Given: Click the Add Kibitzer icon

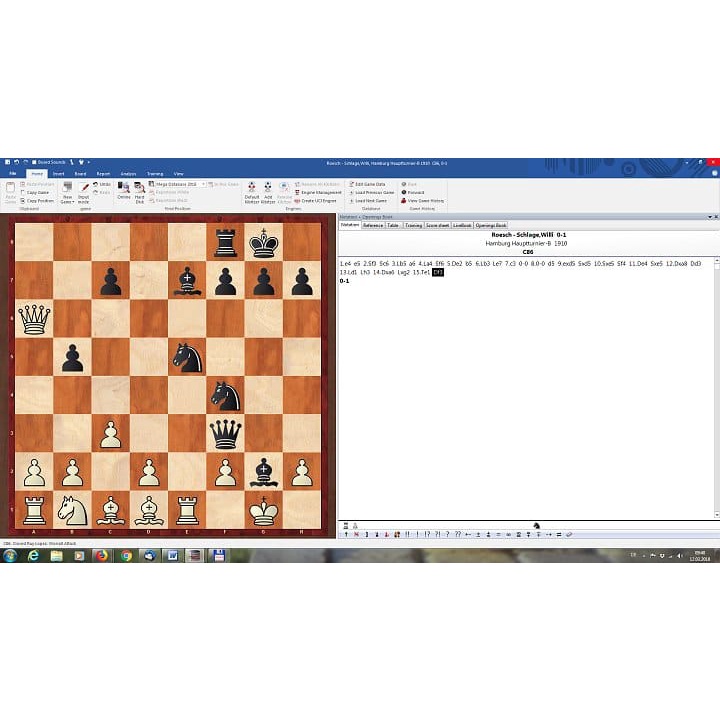Looking at the screenshot, I should tap(268, 192).
